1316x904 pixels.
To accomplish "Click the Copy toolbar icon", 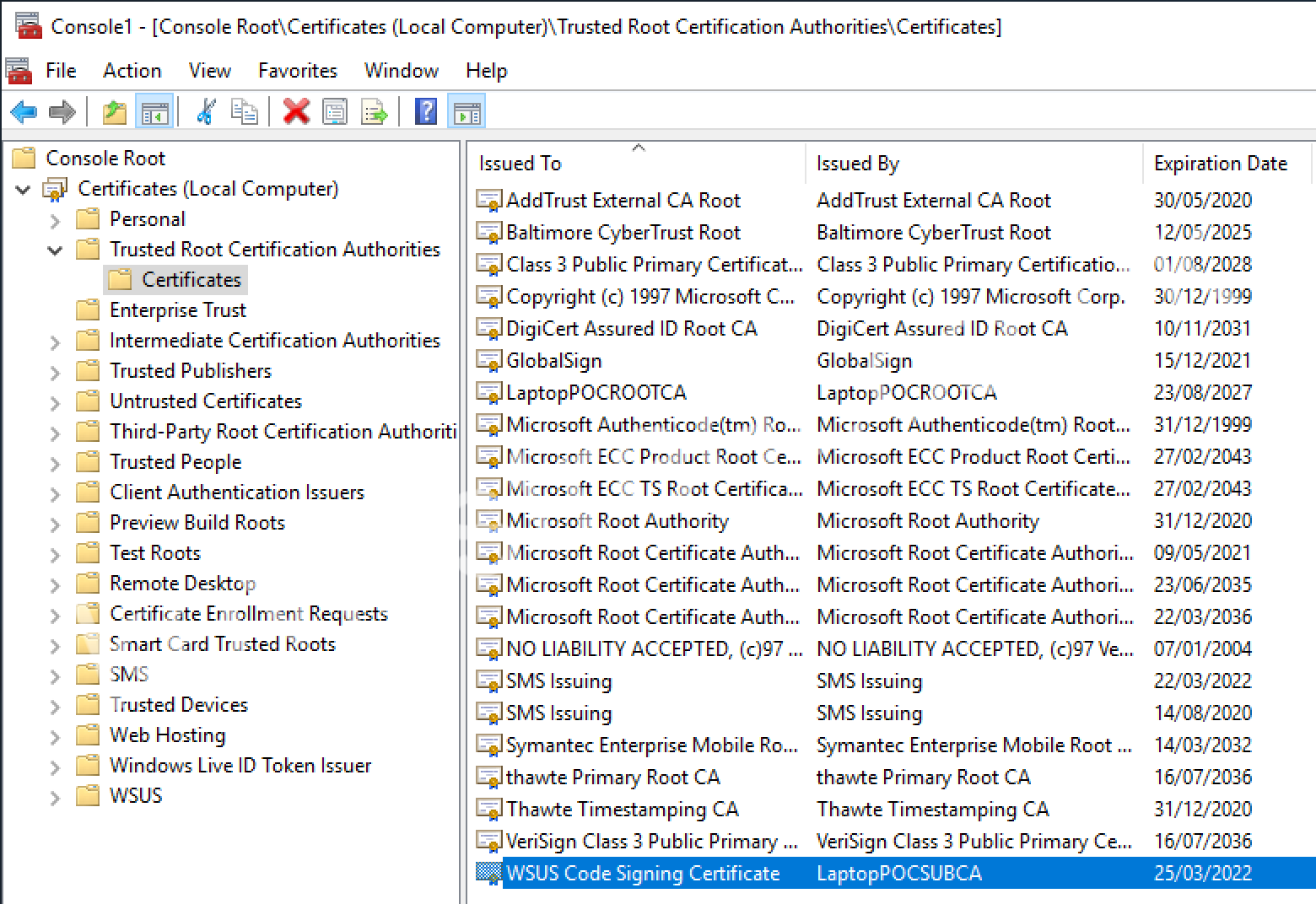I will [x=245, y=111].
